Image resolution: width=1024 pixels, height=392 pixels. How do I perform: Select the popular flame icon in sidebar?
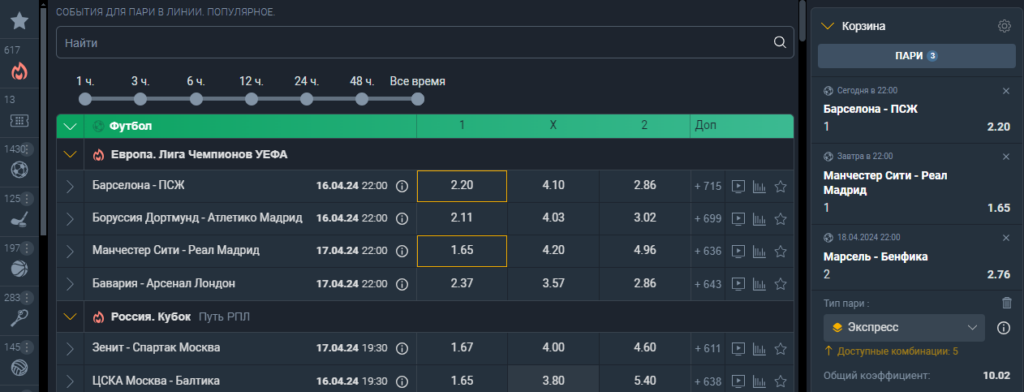[x=19, y=71]
